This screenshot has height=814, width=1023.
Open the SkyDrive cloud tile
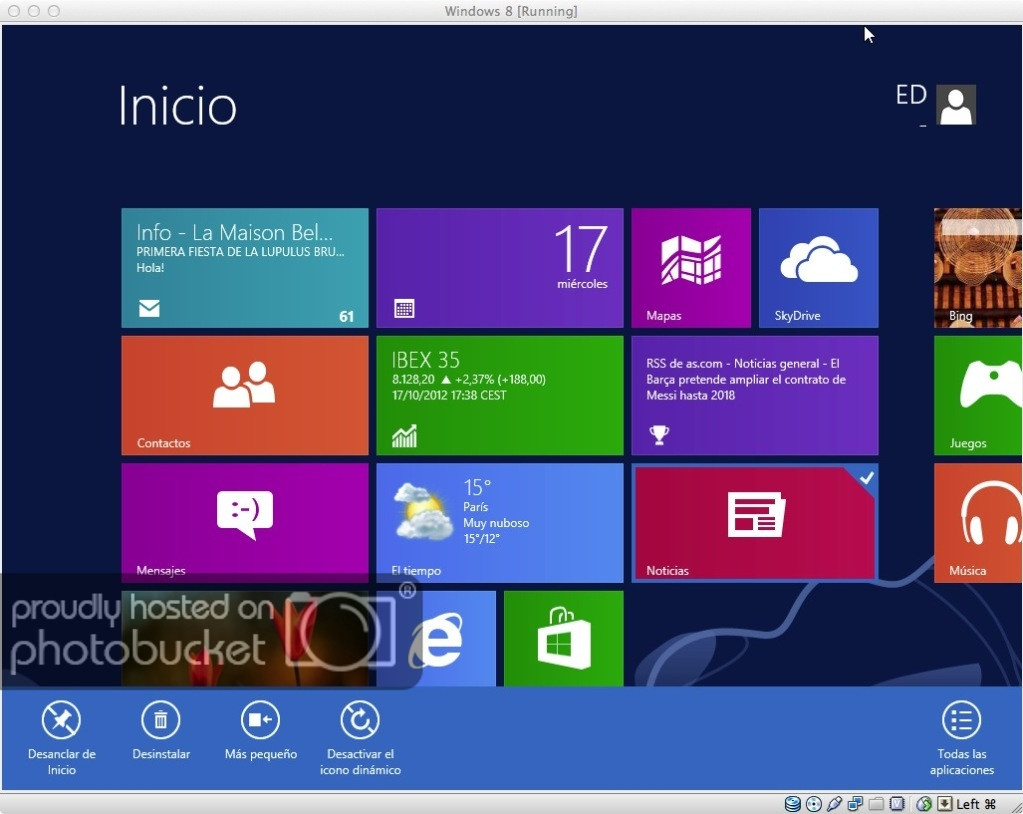pos(818,267)
